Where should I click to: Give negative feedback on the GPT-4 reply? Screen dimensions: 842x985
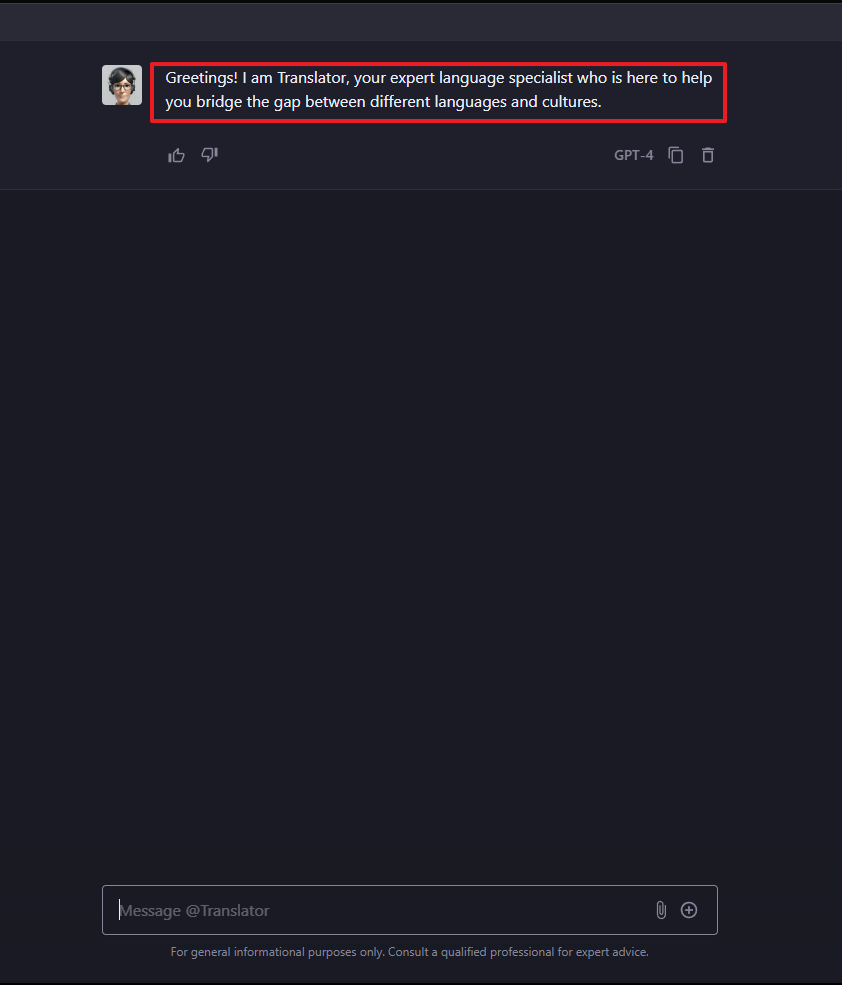point(209,155)
